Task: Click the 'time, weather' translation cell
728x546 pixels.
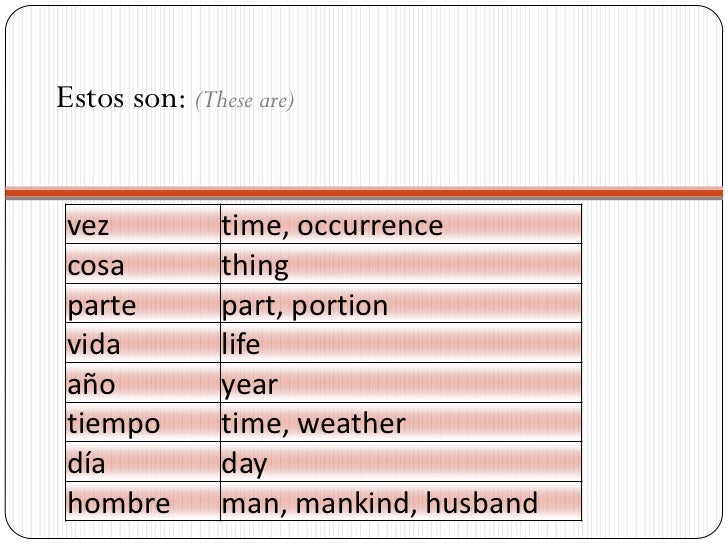Action: coord(401,422)
